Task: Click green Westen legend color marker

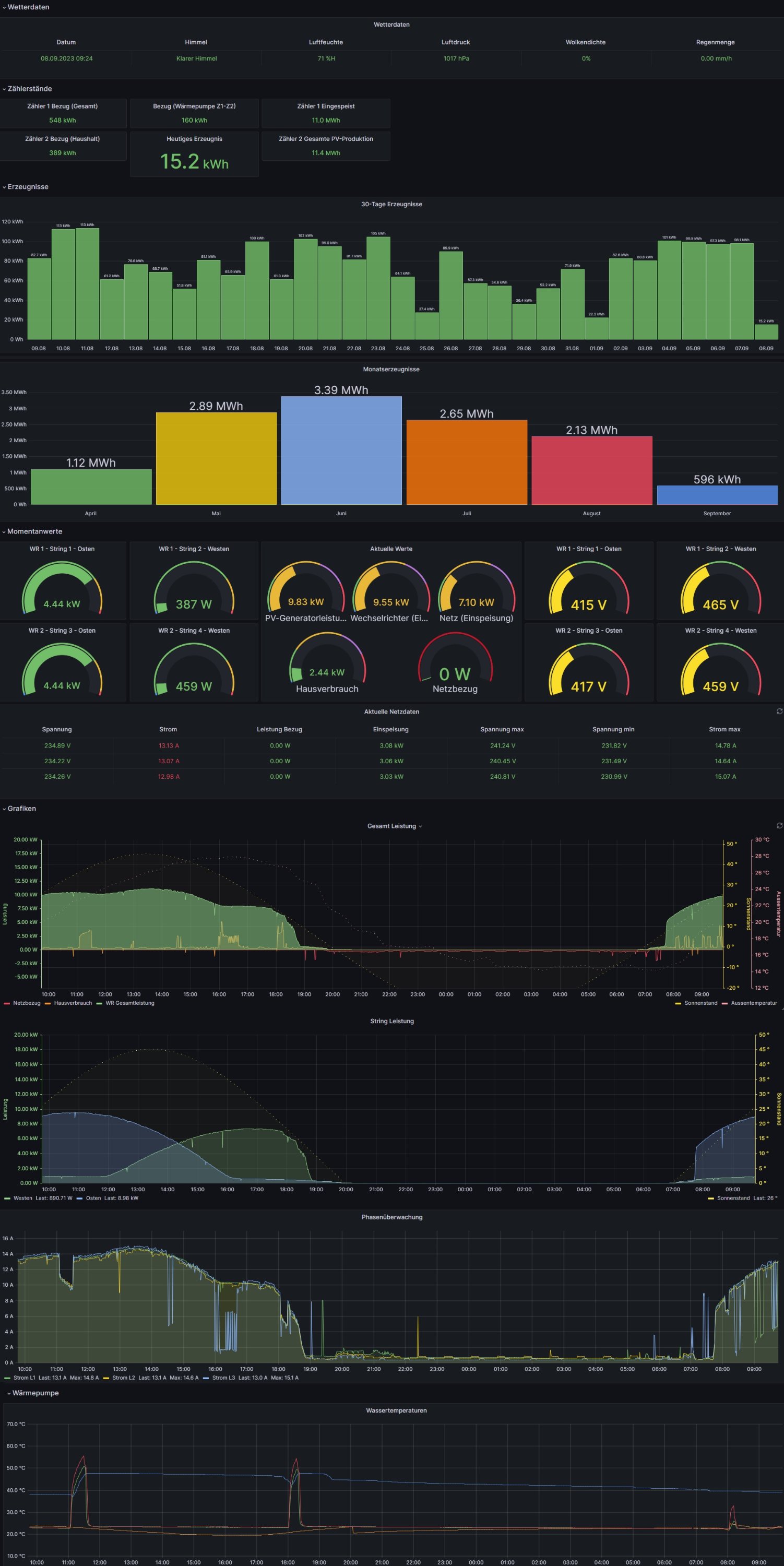Action: pos(7,1198)
